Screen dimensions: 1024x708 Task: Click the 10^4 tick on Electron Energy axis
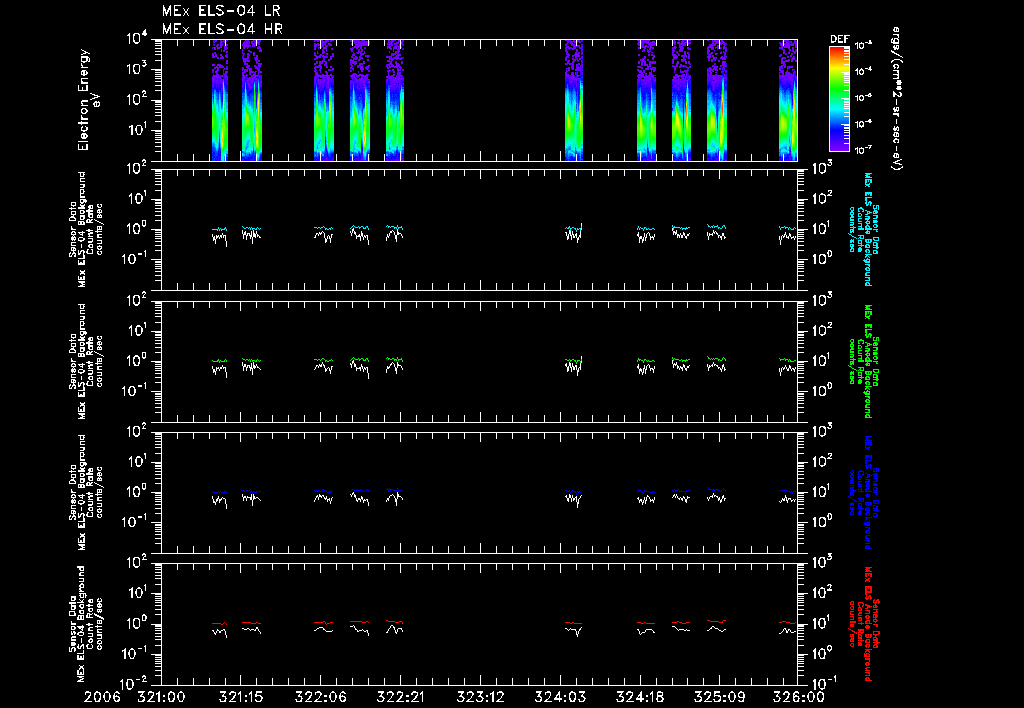pos(137,39)
